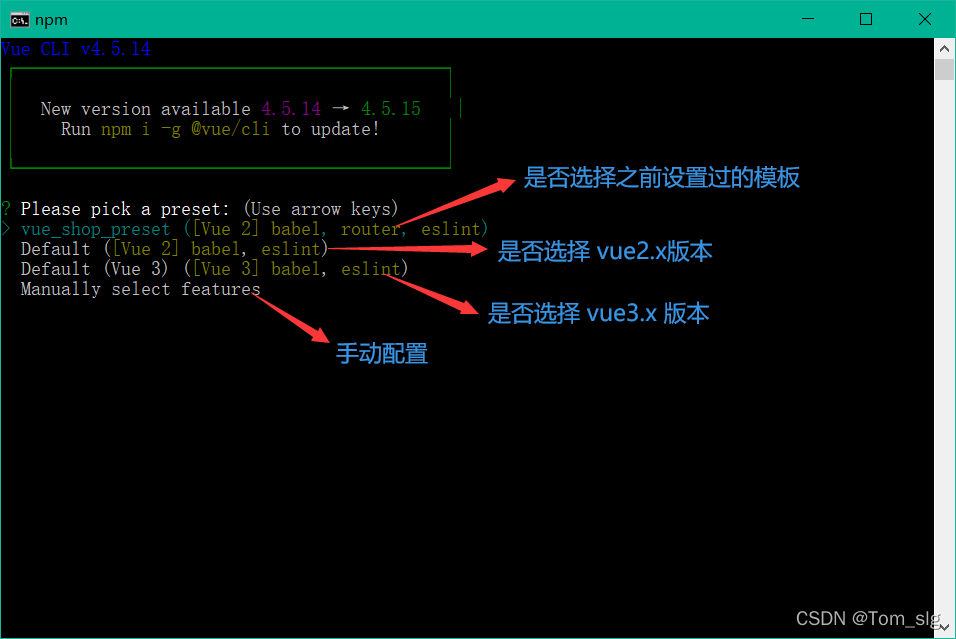Click the selection caret before vue_shop_preset

tap(6, 229)
